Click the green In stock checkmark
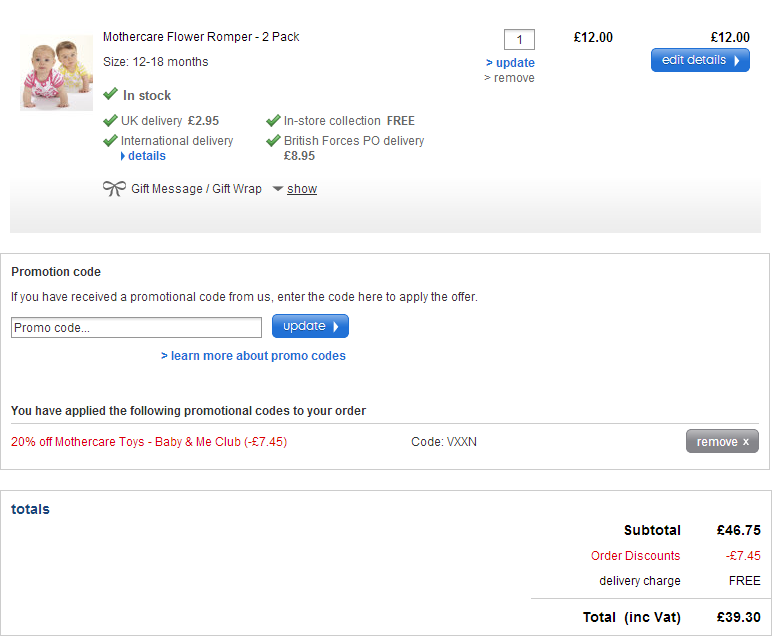772x641 pixels. (110, 94)
